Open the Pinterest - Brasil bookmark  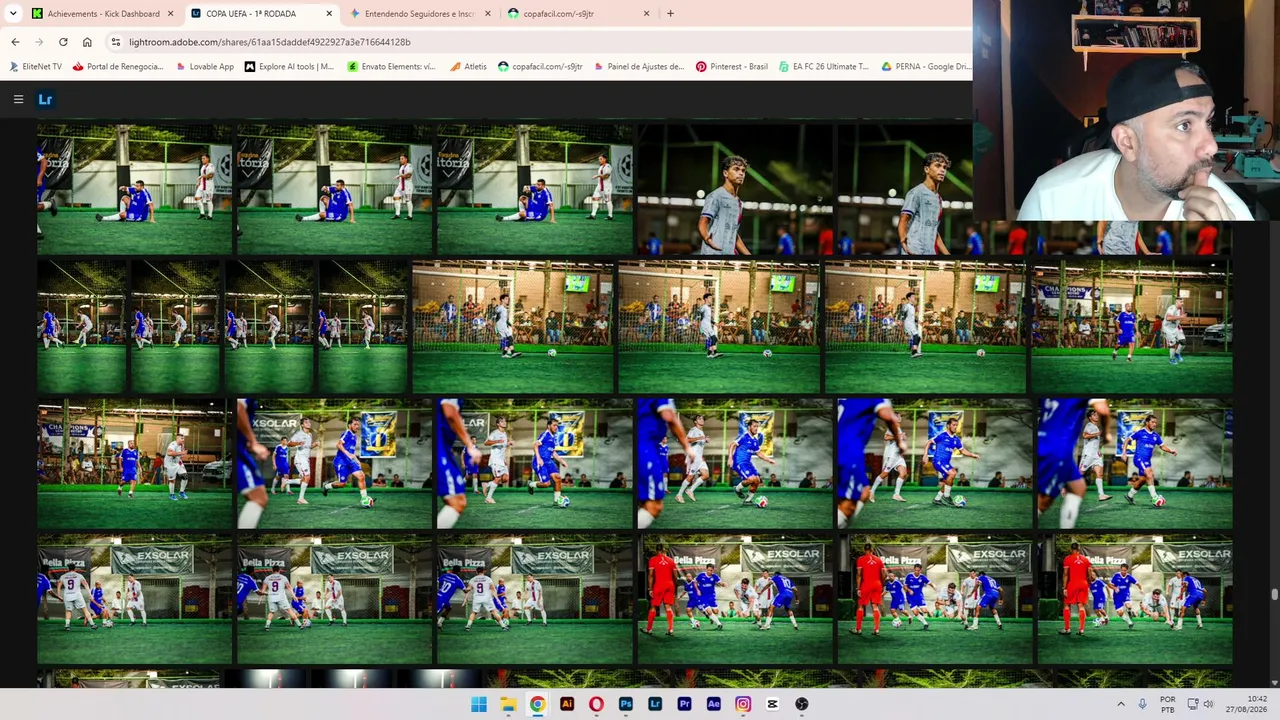[x=732, y=67]
